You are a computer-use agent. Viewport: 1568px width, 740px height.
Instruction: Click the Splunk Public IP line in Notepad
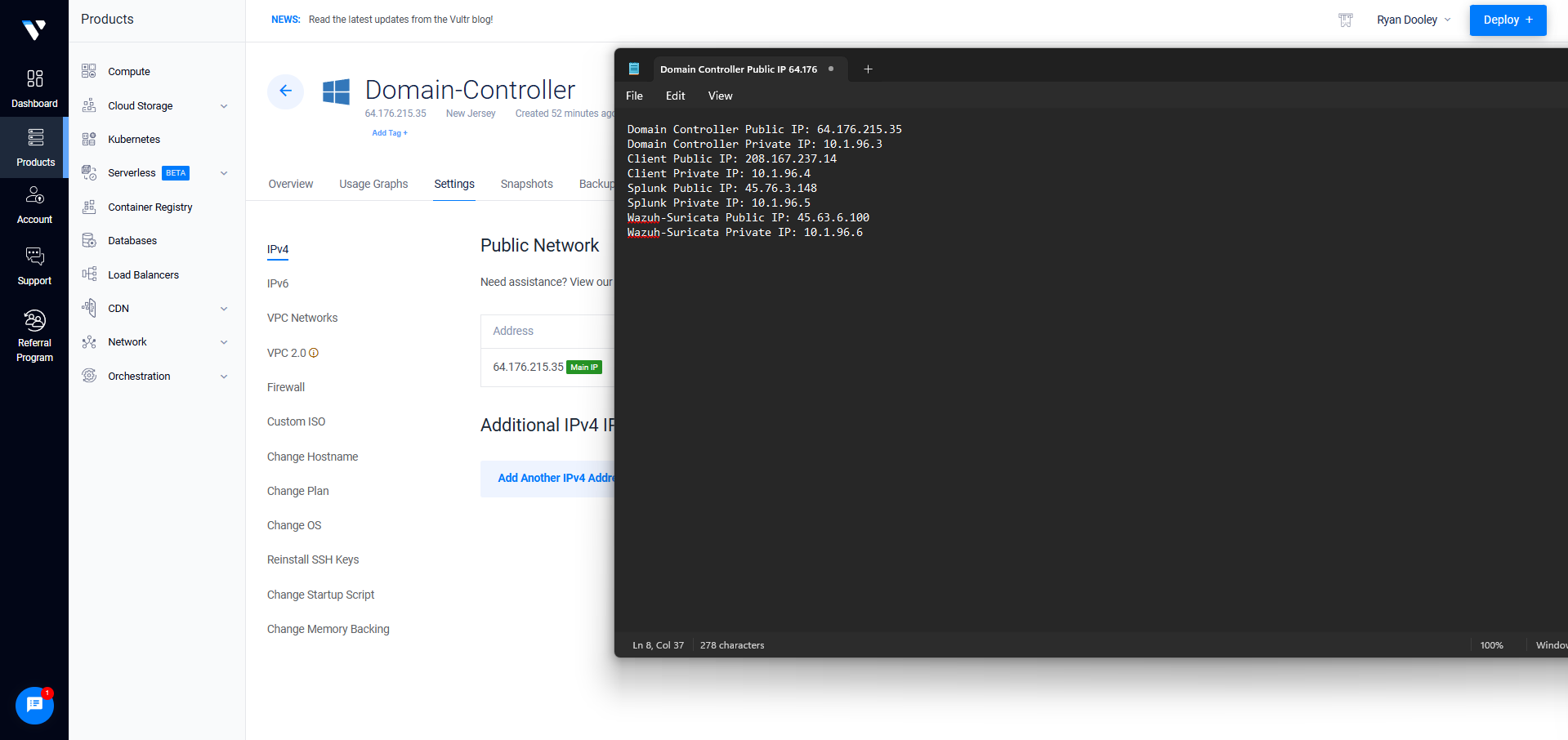tap(722, 188)
